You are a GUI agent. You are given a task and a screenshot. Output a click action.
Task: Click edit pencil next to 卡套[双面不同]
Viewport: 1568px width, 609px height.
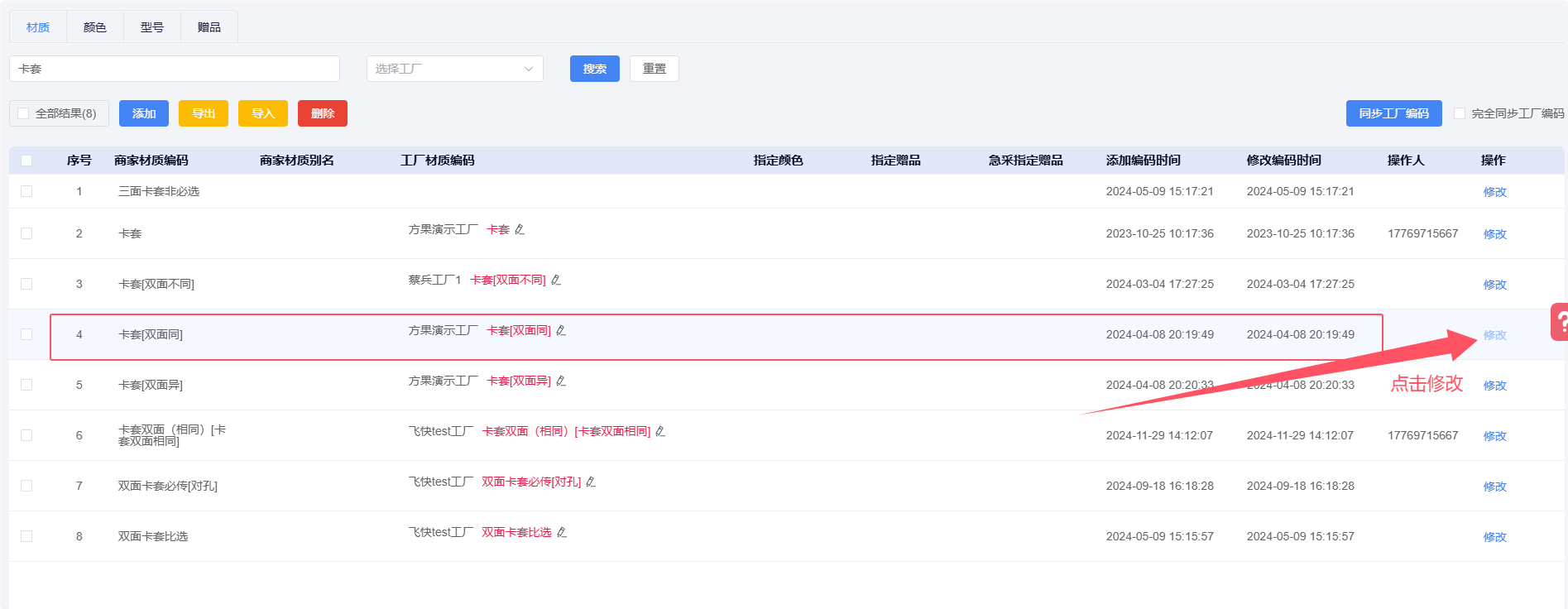point(556,280)
